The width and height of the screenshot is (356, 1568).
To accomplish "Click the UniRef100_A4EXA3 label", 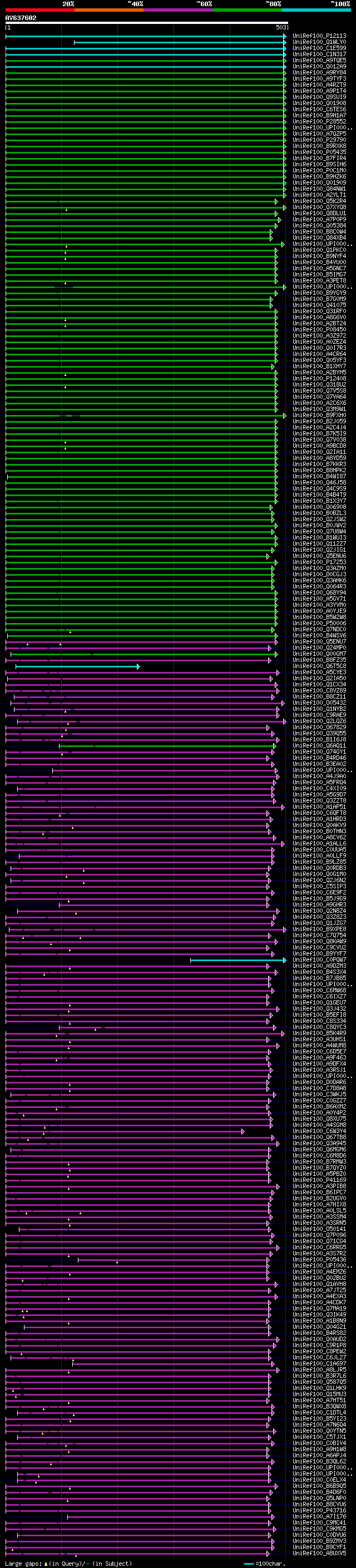I will tap(319, 1296).
